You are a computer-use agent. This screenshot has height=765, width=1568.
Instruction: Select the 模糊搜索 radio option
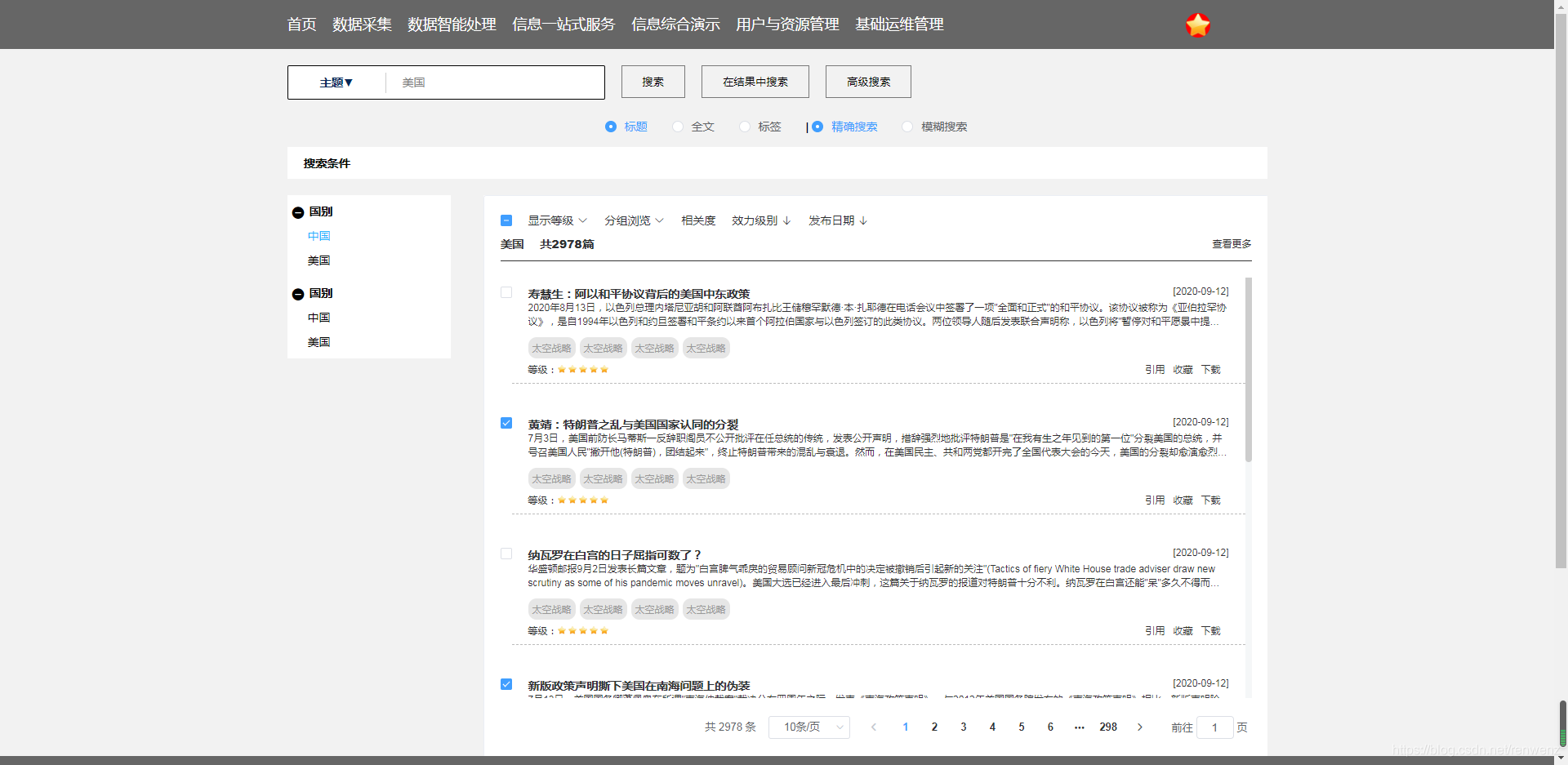(907, 127)
